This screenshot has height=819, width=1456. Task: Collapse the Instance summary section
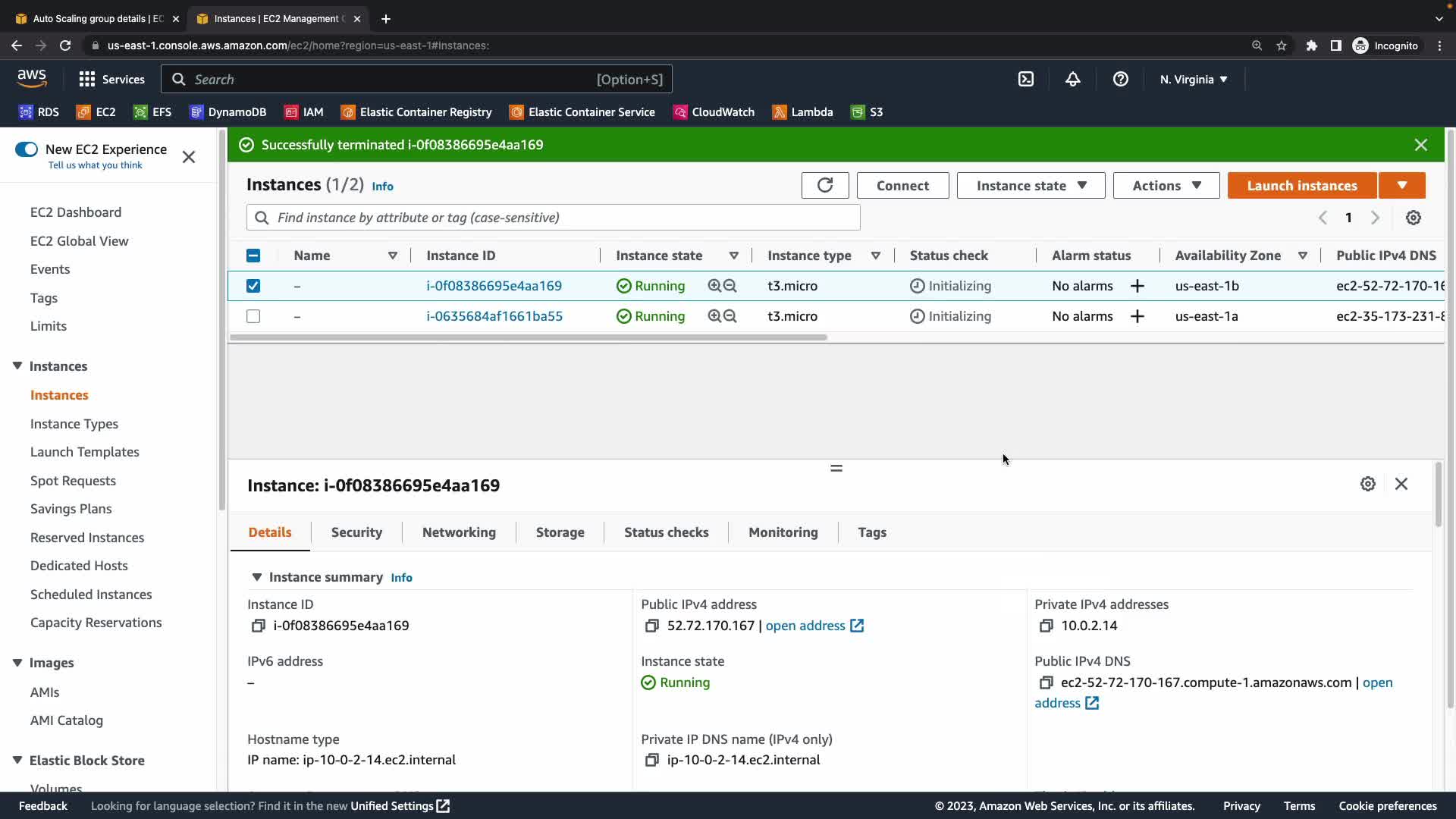point(256,577)
